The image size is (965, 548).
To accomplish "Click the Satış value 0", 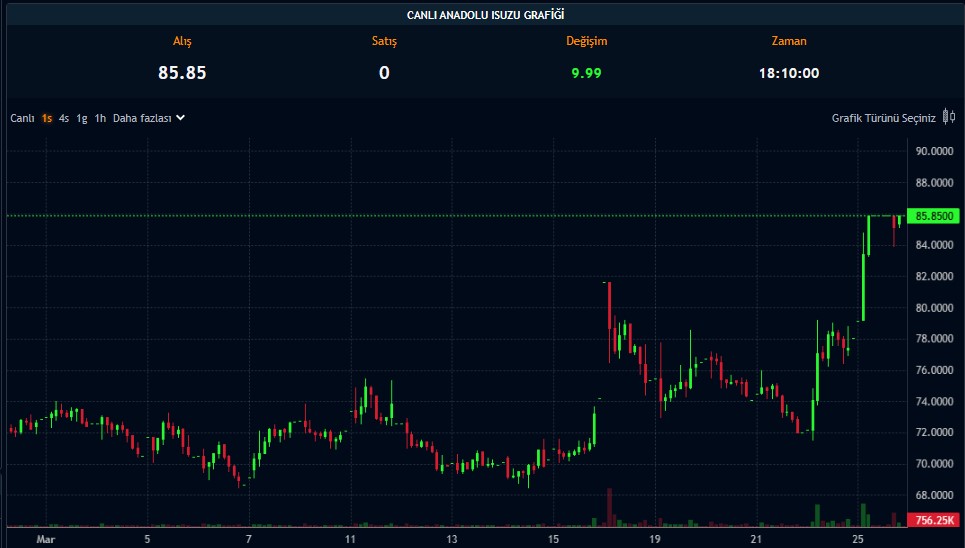I will point(384,73).
